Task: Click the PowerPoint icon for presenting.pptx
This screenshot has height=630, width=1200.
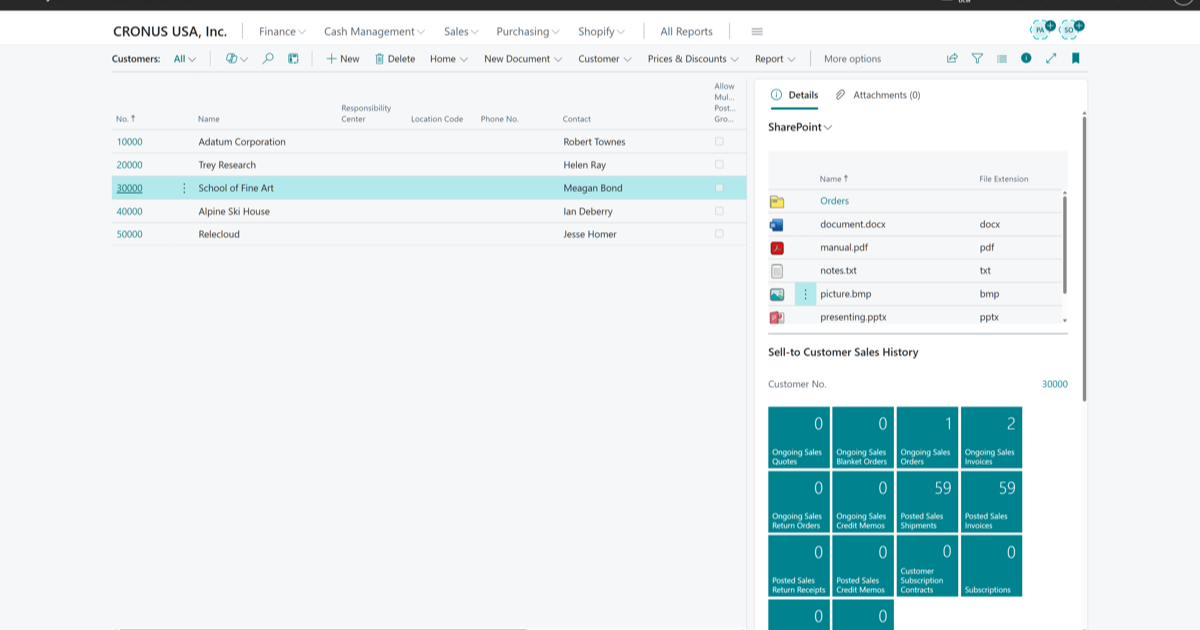Action: pos(777,317)
